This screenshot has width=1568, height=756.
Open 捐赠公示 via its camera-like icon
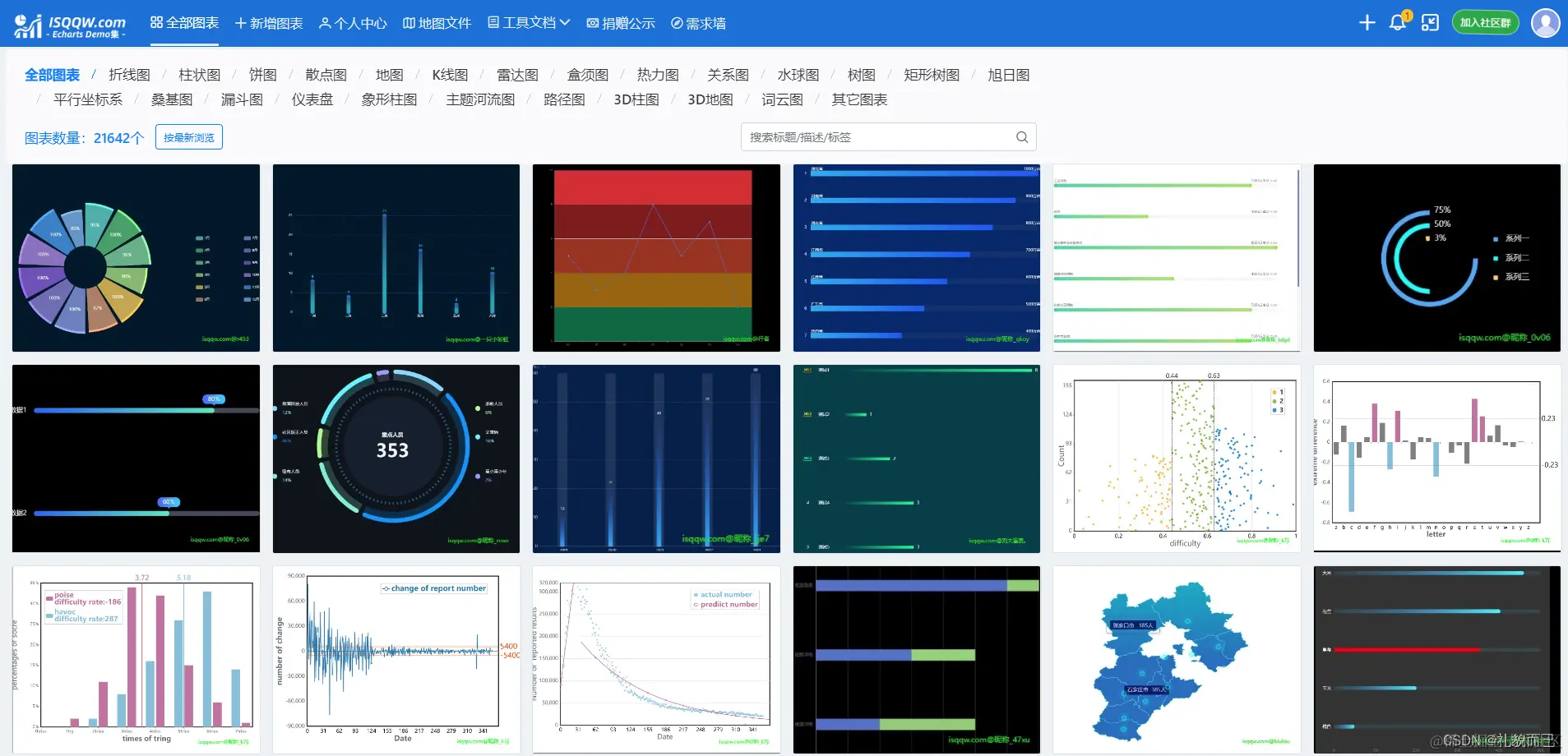(x=621, y=23)
